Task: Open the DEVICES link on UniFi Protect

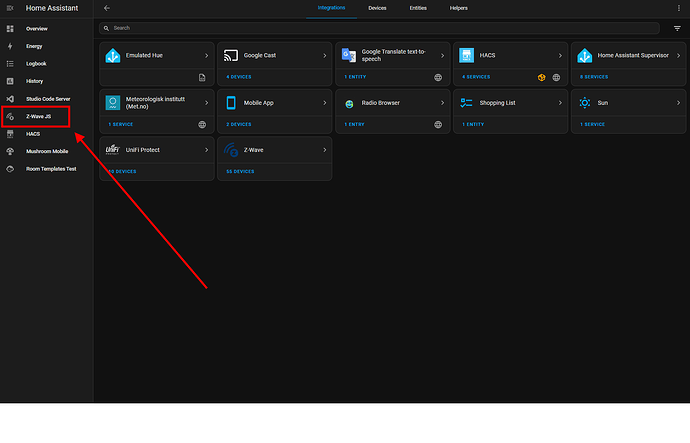Action: (x=122, y=172)
